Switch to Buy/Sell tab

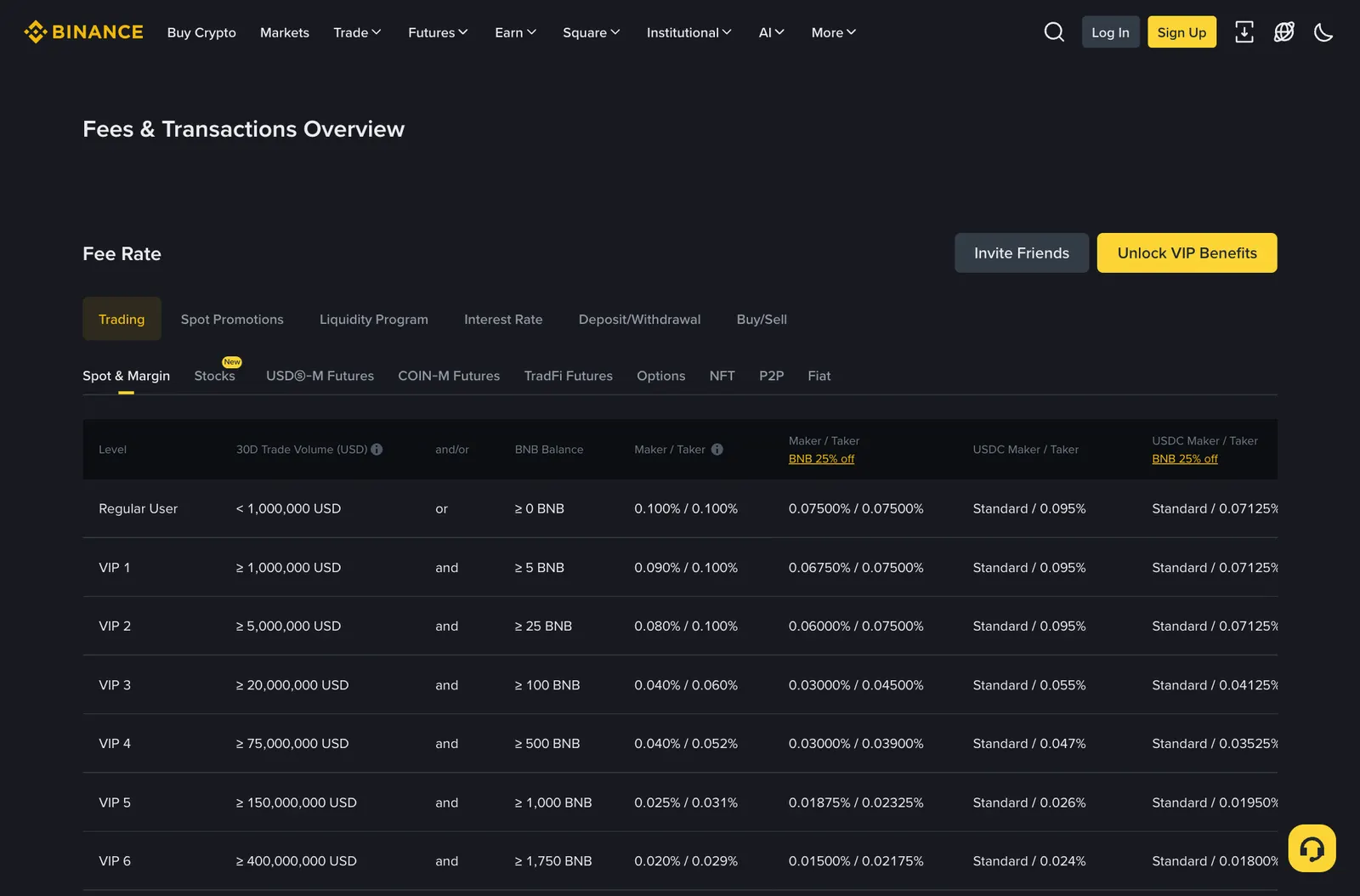point(762,319)
